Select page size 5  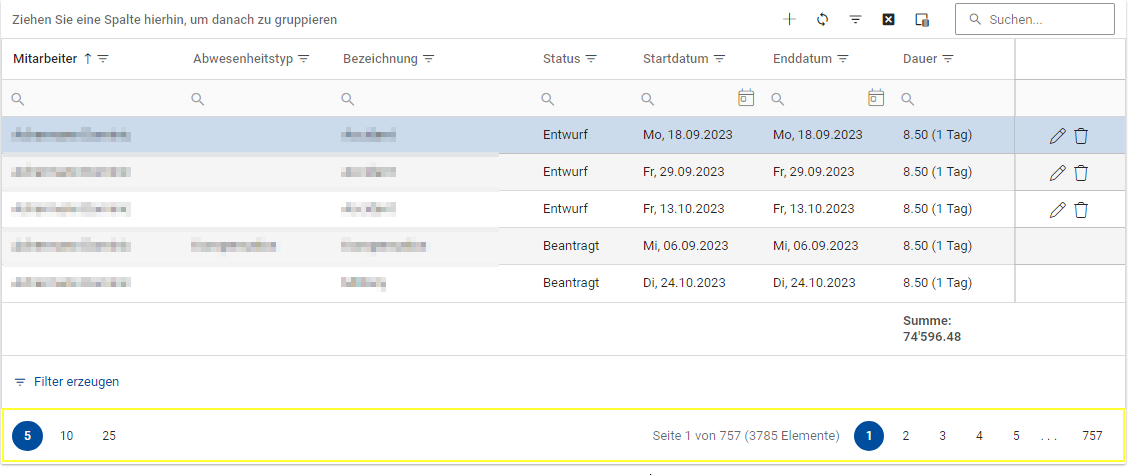[27, 436]
